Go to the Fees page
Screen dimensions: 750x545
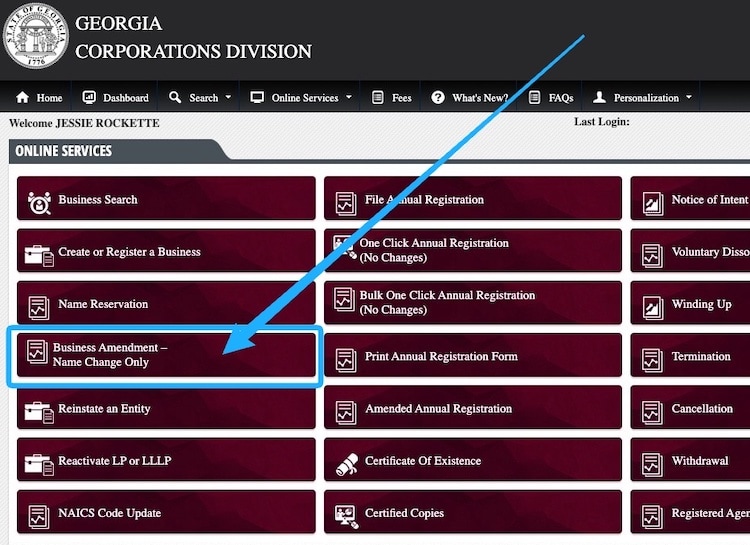(x=391, y=98)
